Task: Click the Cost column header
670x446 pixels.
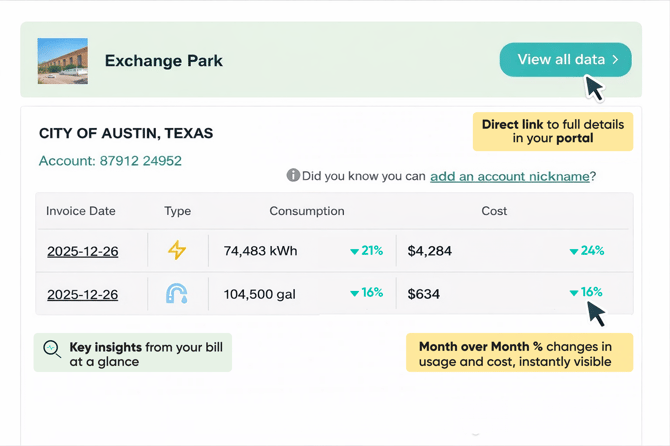Action: (x=494, y=211)
